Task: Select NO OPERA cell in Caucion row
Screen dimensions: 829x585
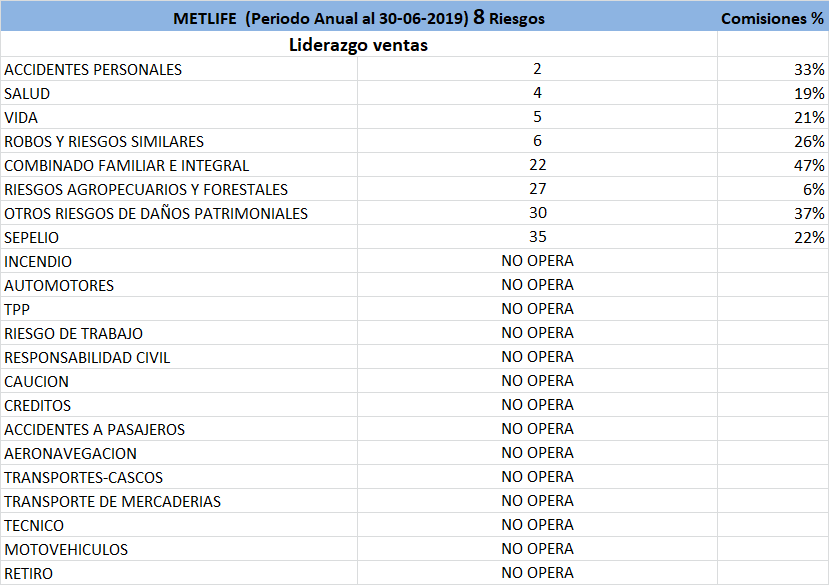Action: tap(537, 380)
